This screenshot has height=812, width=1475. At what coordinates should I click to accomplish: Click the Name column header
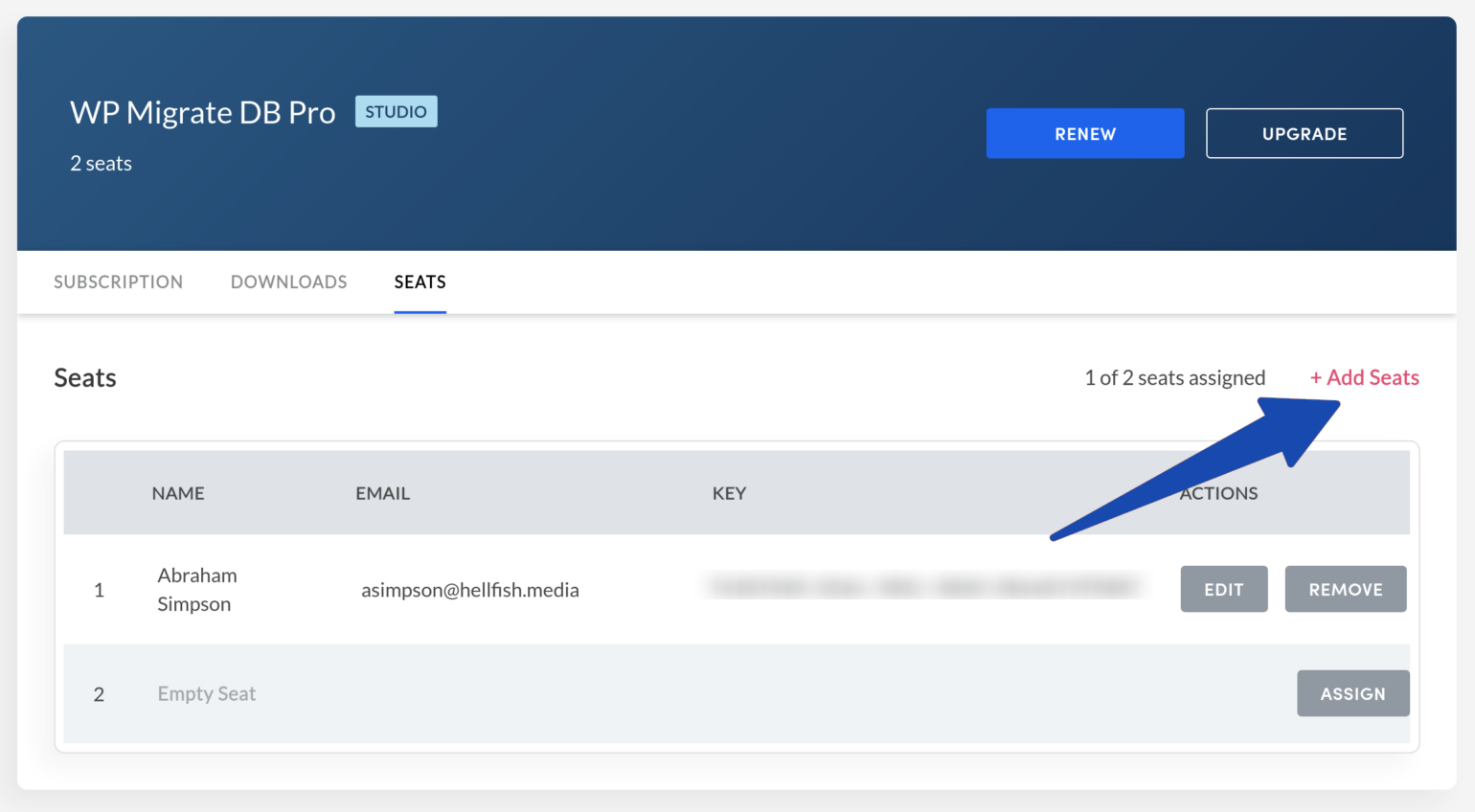click(x=178, y=492)
